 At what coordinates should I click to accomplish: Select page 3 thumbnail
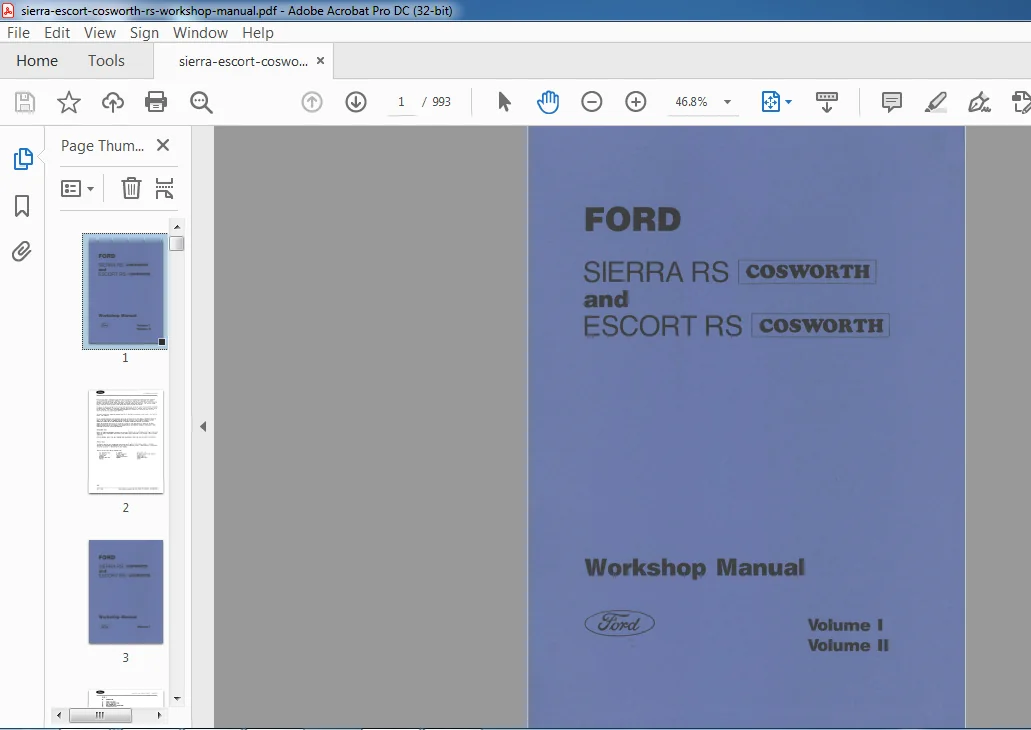[126, 592]
